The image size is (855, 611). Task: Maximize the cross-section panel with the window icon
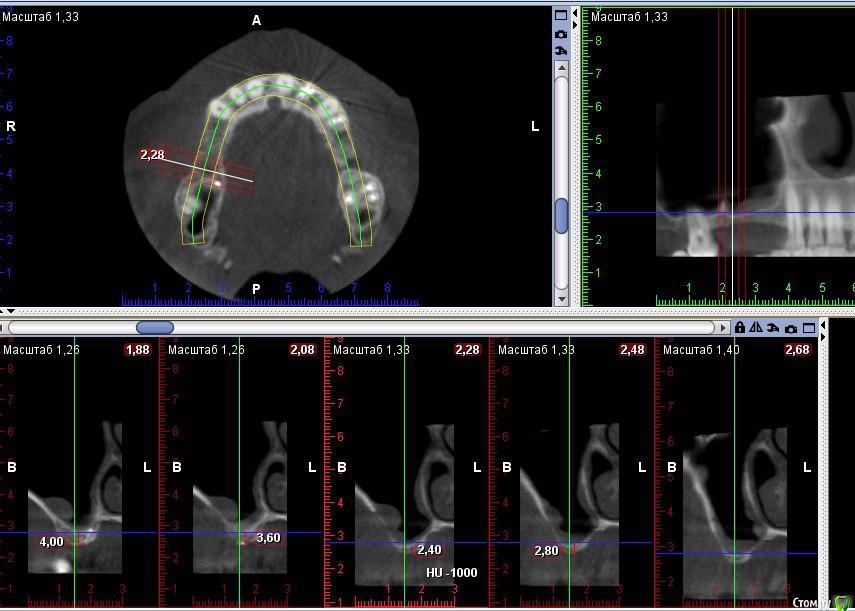[807, 328]
